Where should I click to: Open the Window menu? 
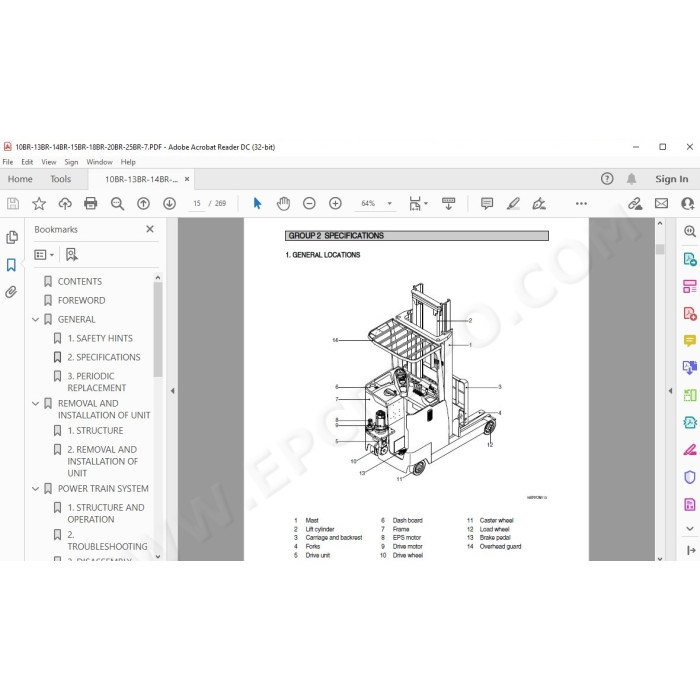coord(99,162)
